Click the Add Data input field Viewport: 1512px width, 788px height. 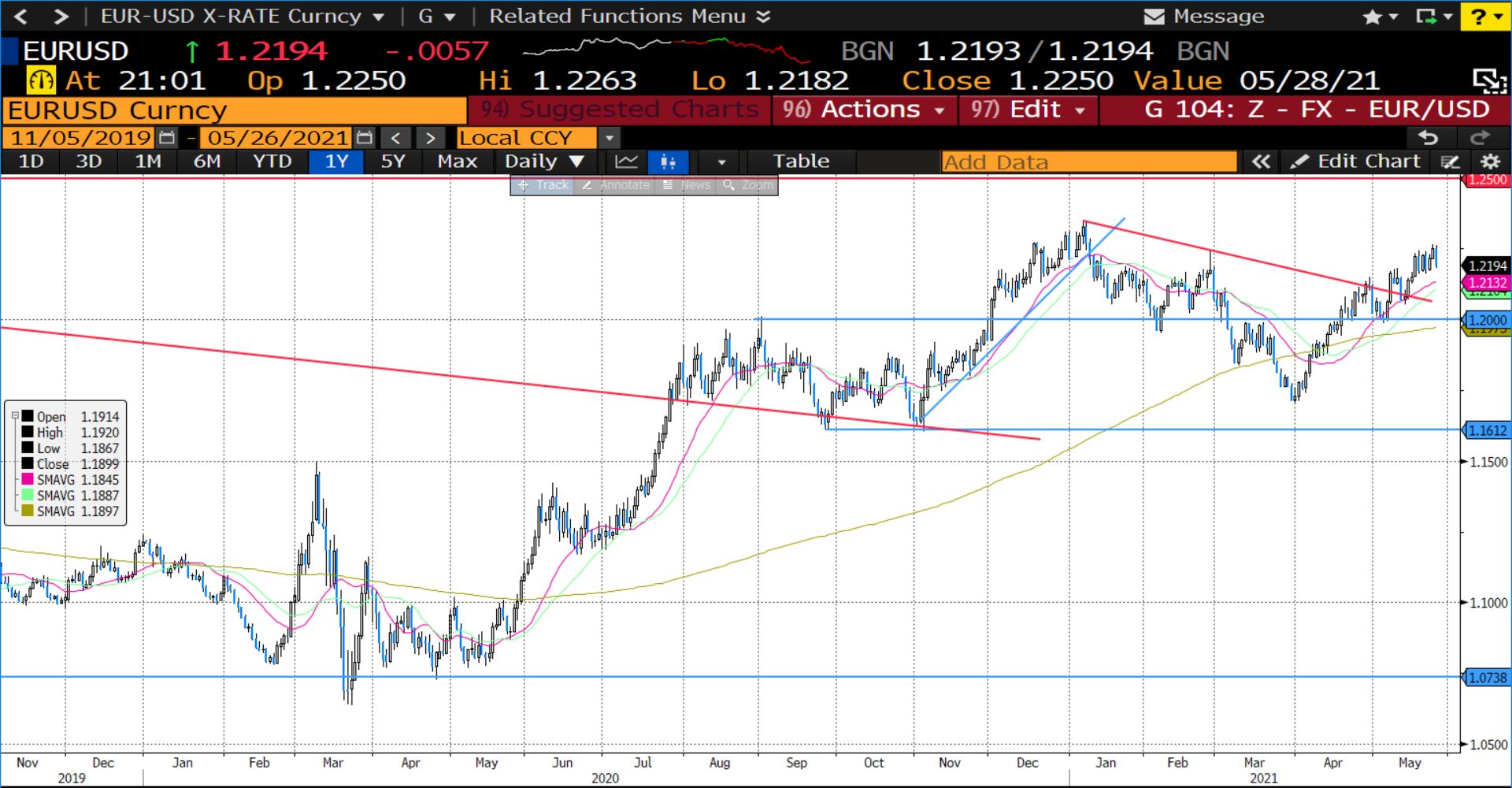[x=1089, y=162]
